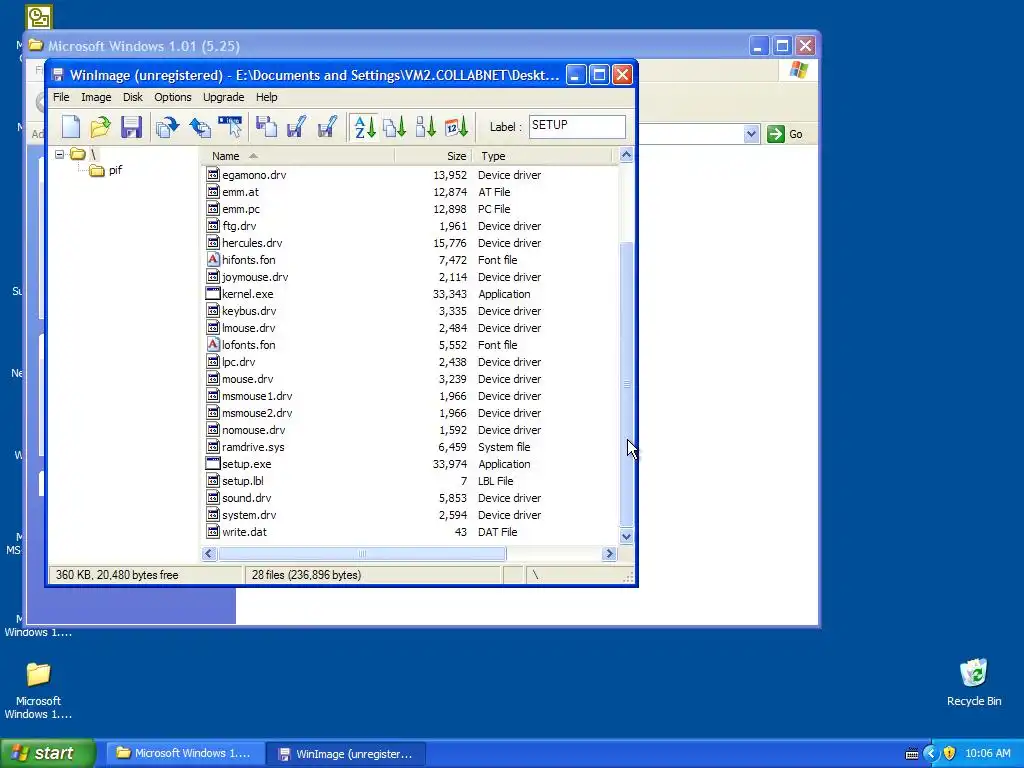Select setup.lbl file
Screen dimensions: 1024x768
[243, 481]
